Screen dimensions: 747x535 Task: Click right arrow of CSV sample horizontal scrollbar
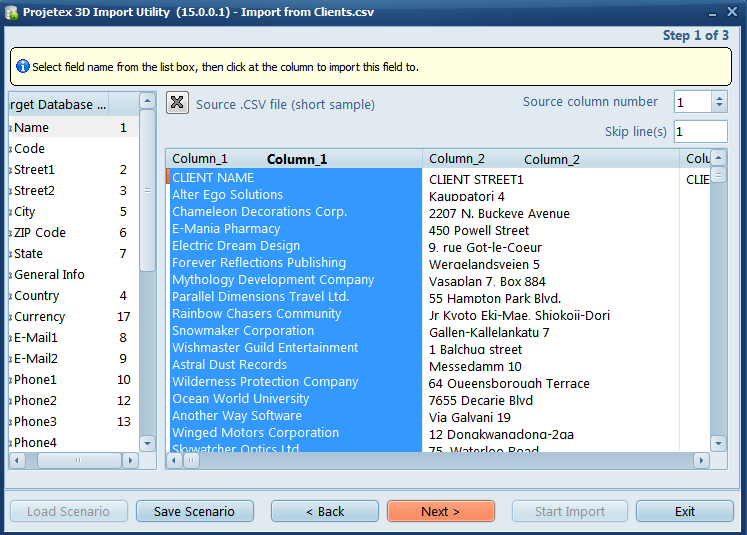point(701,460)
